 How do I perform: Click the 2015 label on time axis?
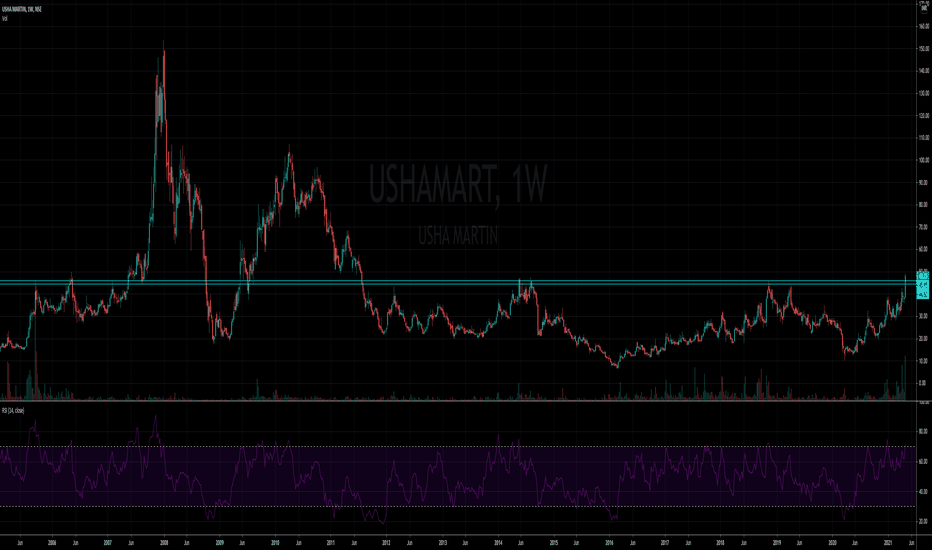(553, 542)
